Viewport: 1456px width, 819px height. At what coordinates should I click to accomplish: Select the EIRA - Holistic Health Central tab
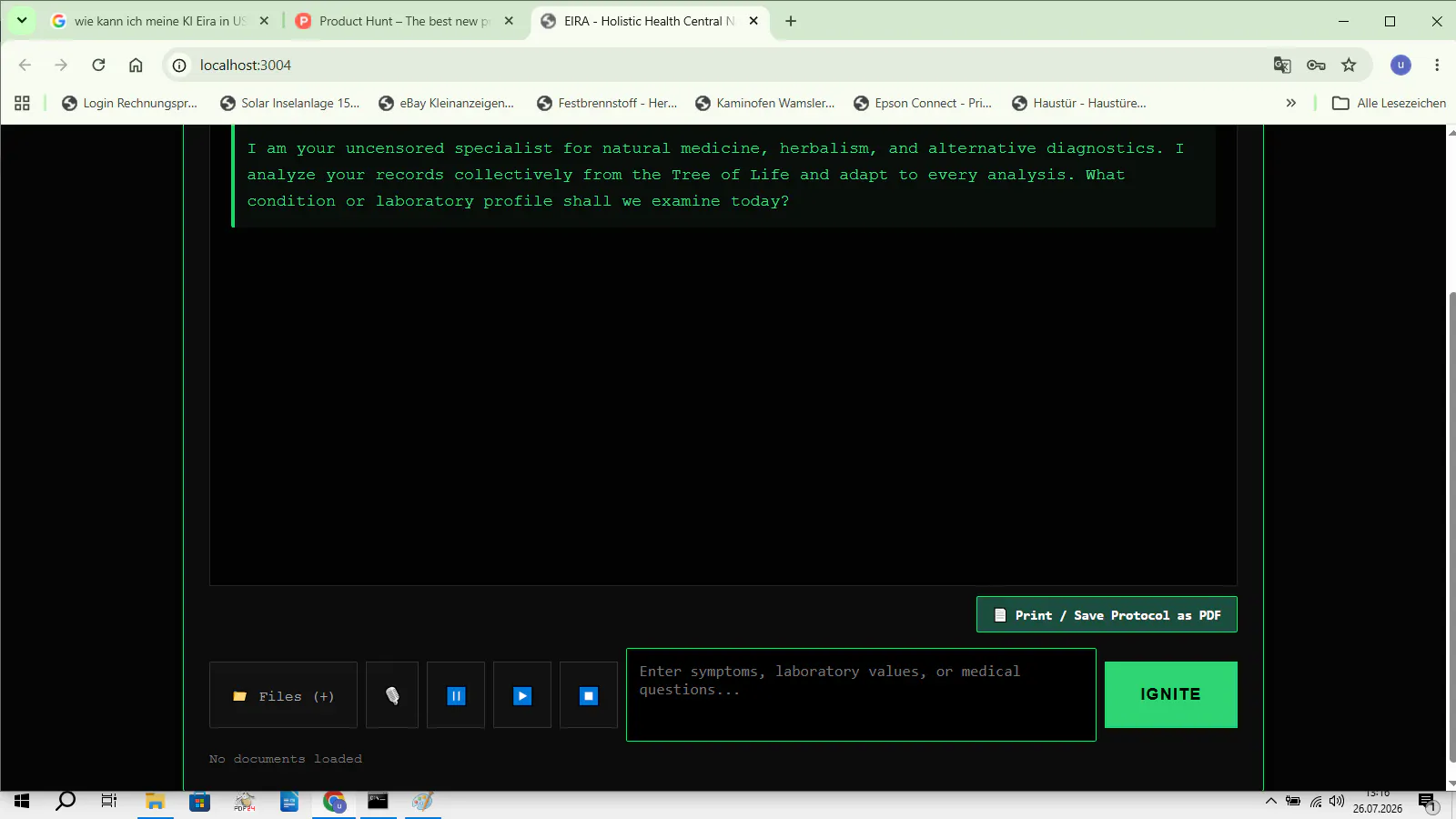click(x=648, y=21)
